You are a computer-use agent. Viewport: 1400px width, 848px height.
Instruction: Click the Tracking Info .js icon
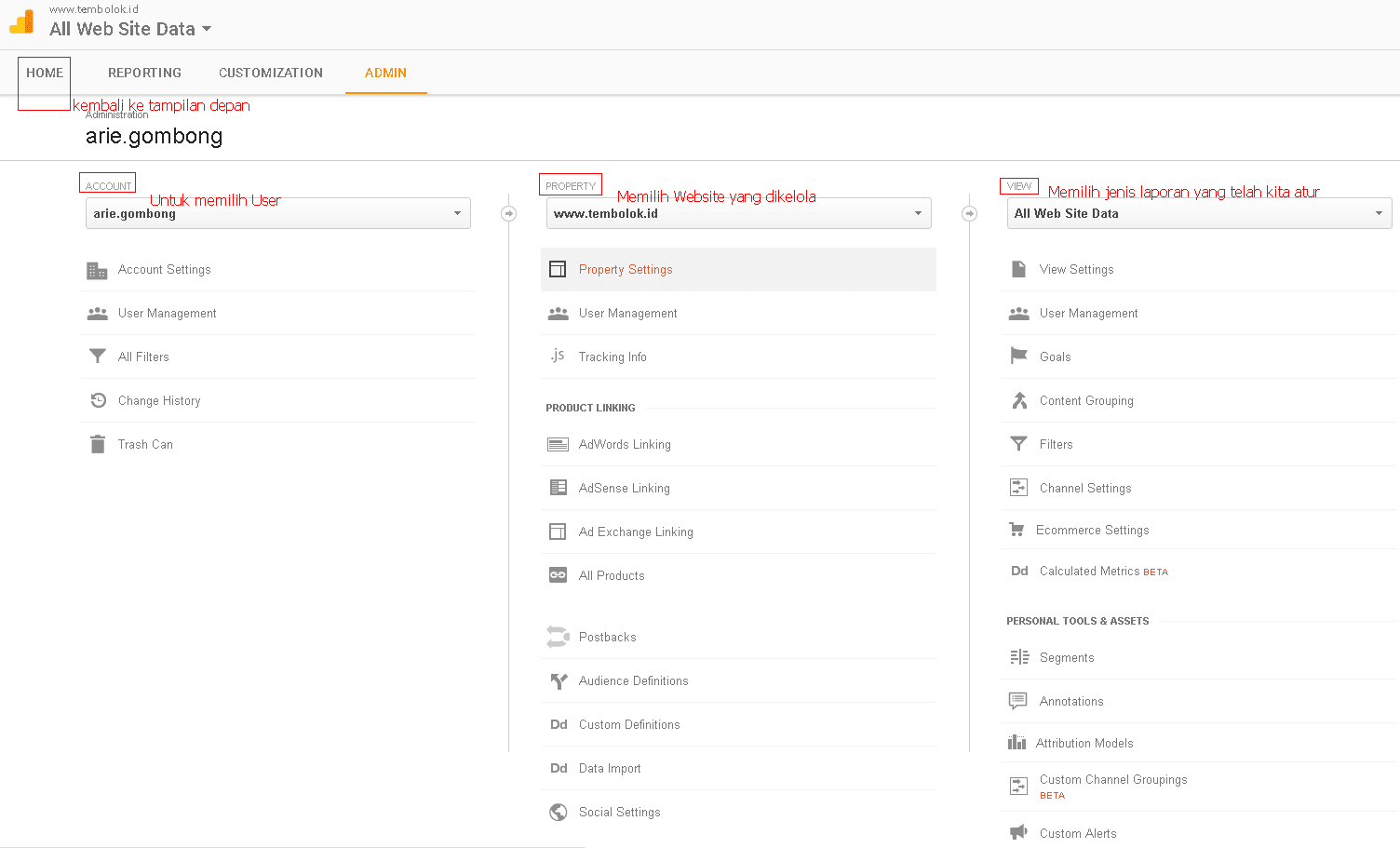click(558, 356)
